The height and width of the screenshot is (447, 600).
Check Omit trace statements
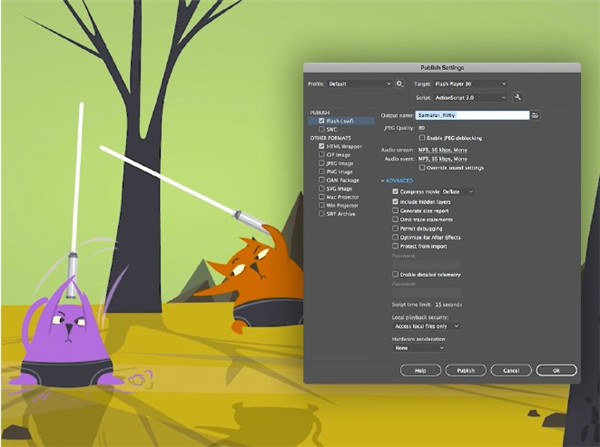click(x=395, y=219)
